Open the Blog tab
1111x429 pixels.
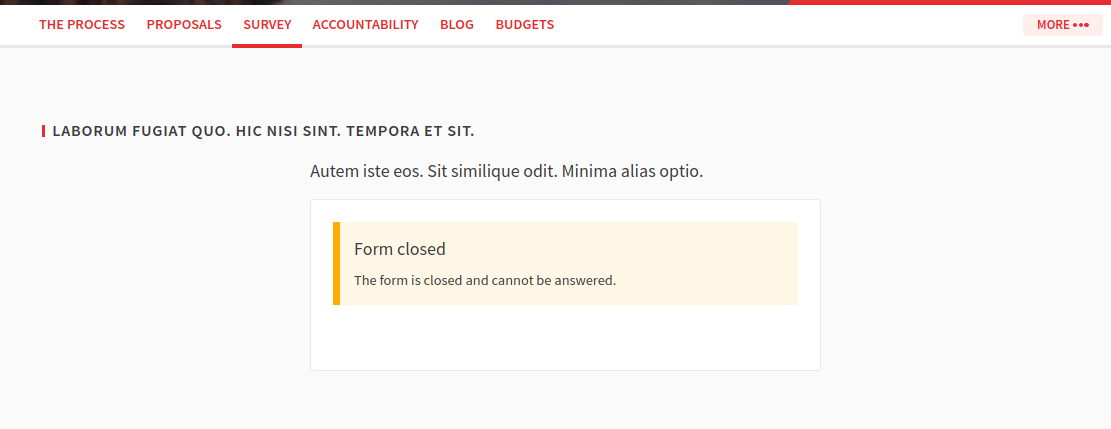click(x=457, y=25)
